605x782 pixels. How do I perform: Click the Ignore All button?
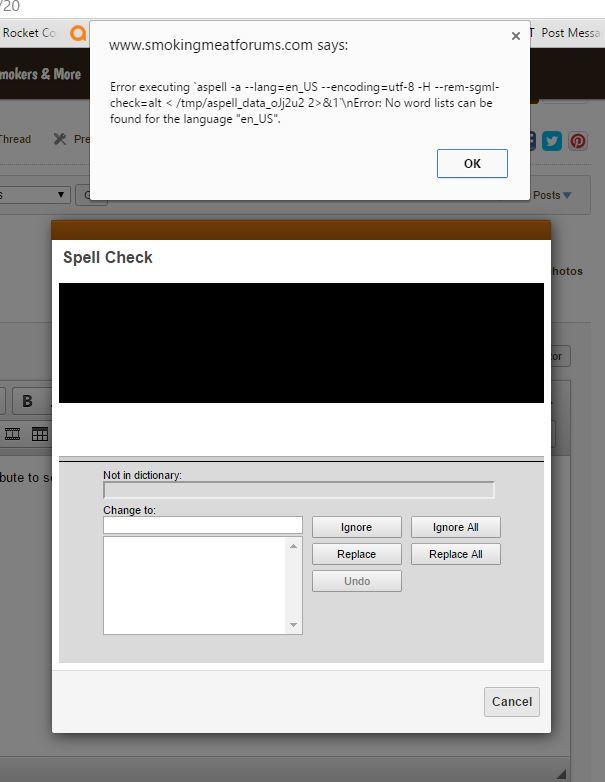click(455, 527)
